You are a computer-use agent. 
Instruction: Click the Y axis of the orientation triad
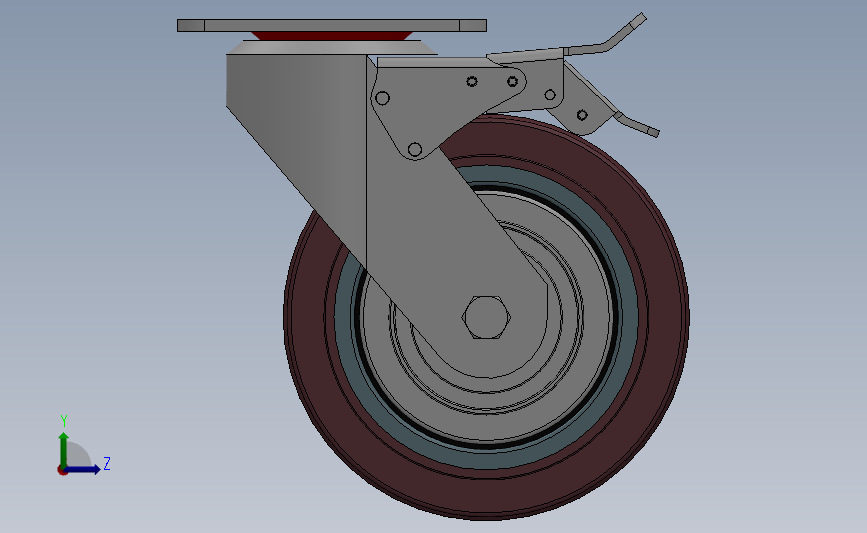click(63, 450)
